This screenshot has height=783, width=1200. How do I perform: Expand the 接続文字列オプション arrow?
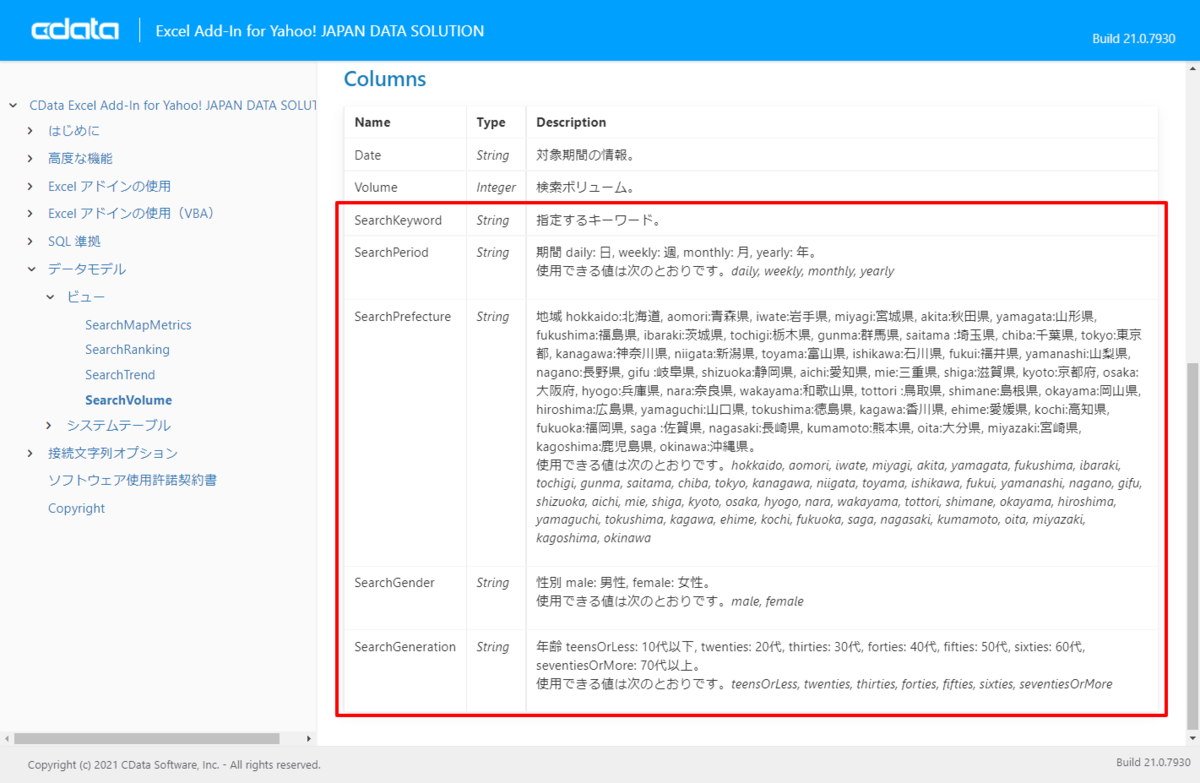pyautogui.click(x=32, y=453)
